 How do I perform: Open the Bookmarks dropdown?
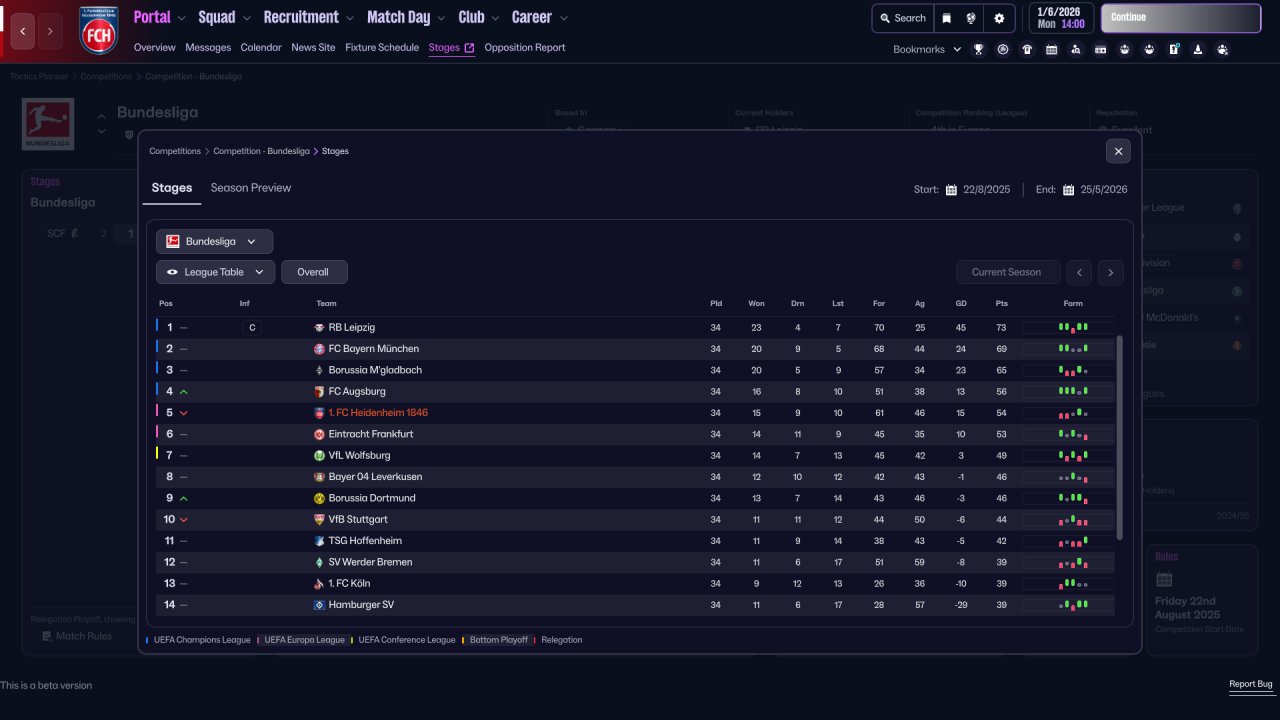click(x=927, y=49)
